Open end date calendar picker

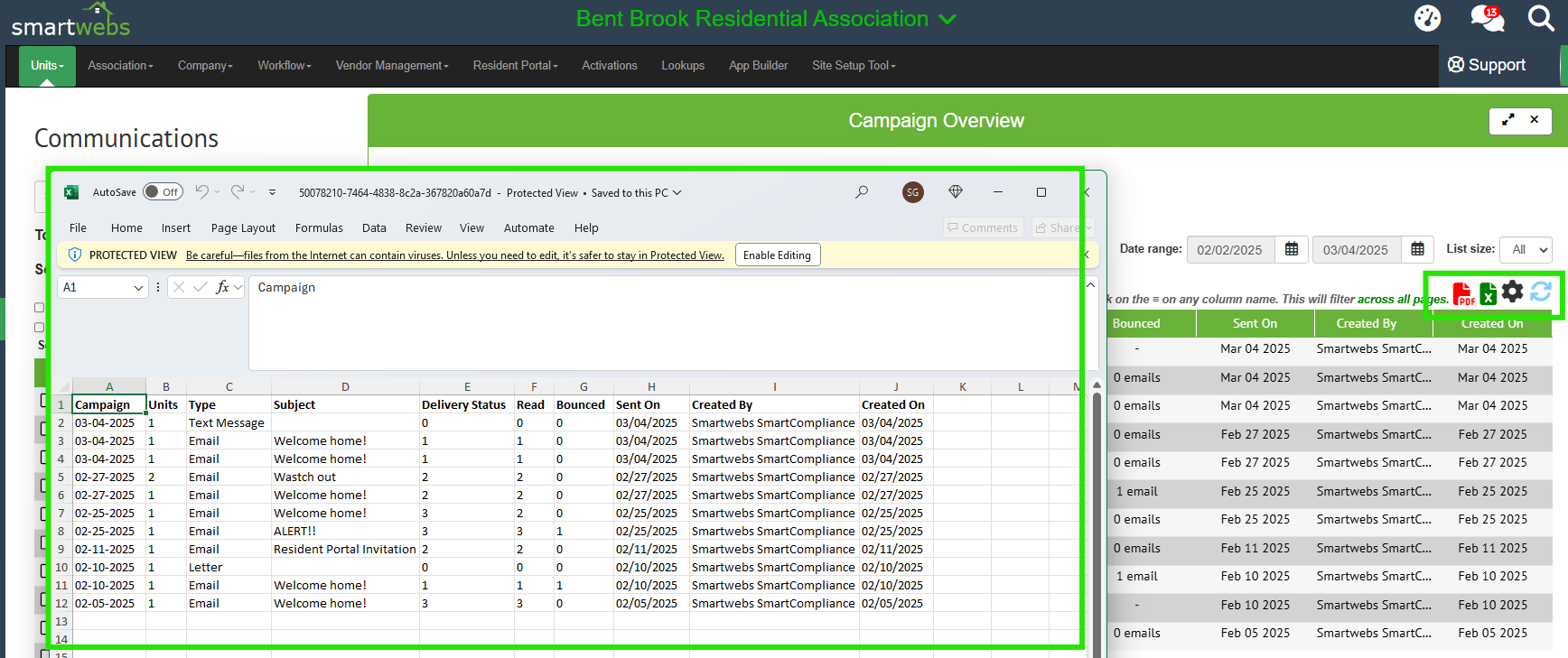[x=1417, y=249]
